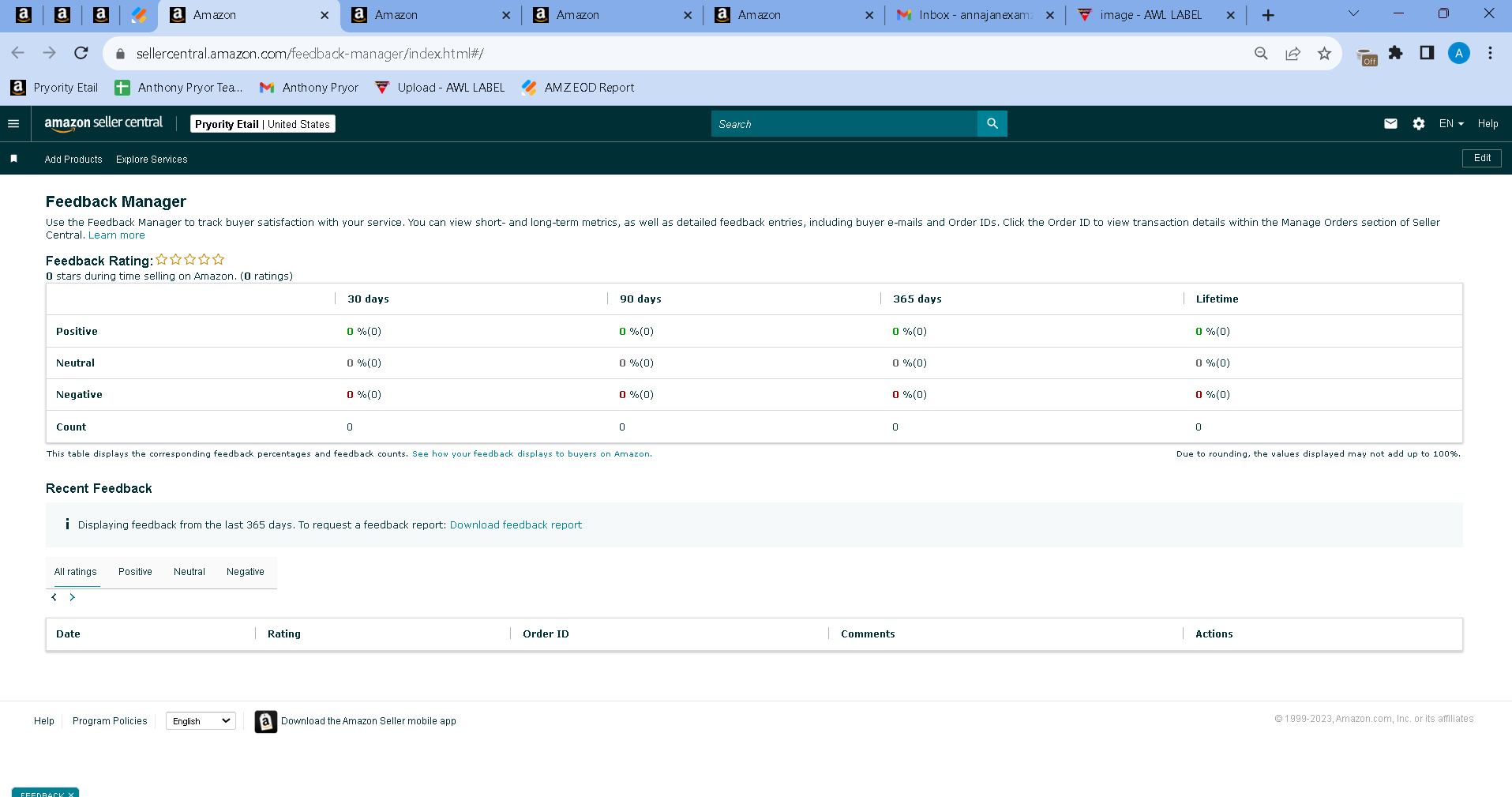The height and width of the screenshot is (797, 1512).
Task: Open Program Policies footer link
Action: [110, 721]
